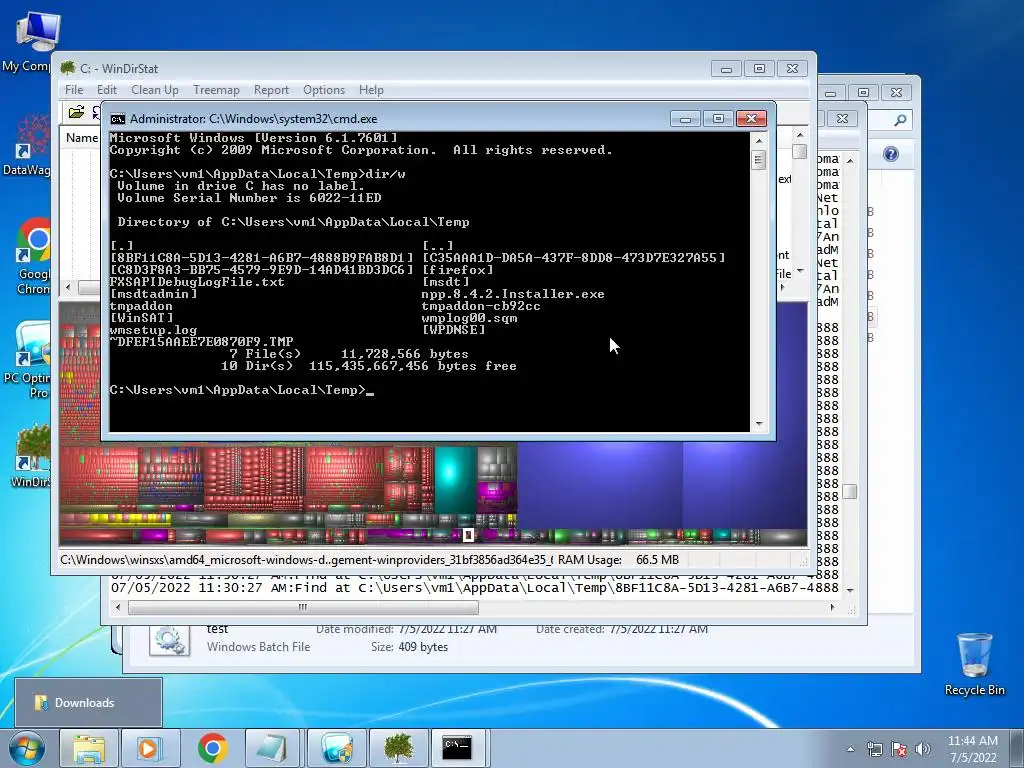1024x768 pixels.
Task: Click 'Size: 409 bytes' in details pane
Action: [x=409, y=647]
